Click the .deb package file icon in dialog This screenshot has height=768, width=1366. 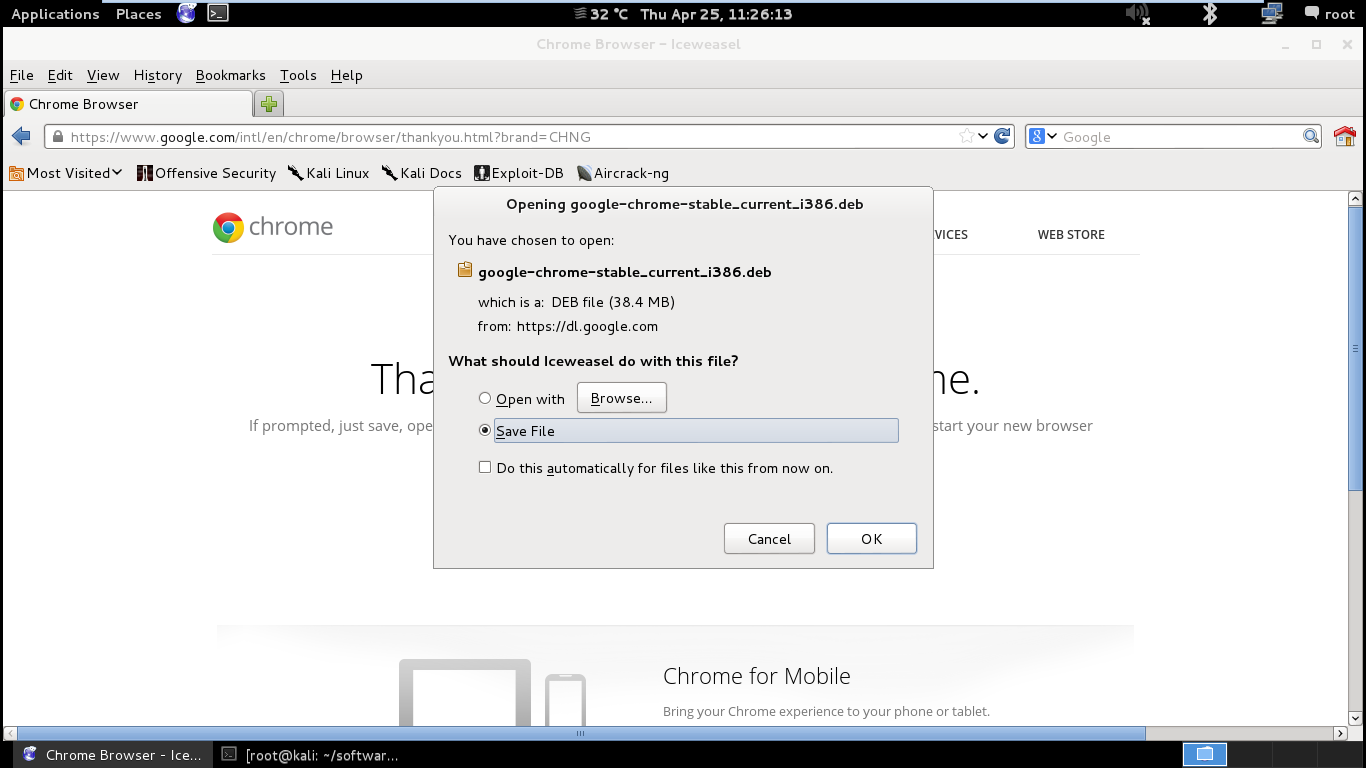coord(464,271)
